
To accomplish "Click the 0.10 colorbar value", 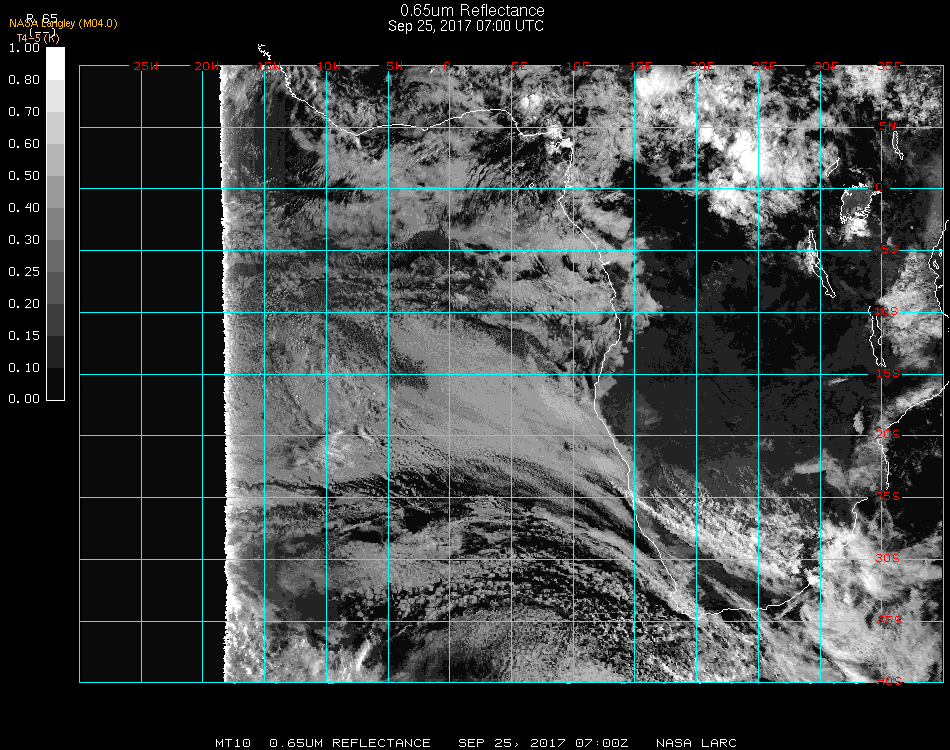I will pyautogui.click(x=24, y=368).
